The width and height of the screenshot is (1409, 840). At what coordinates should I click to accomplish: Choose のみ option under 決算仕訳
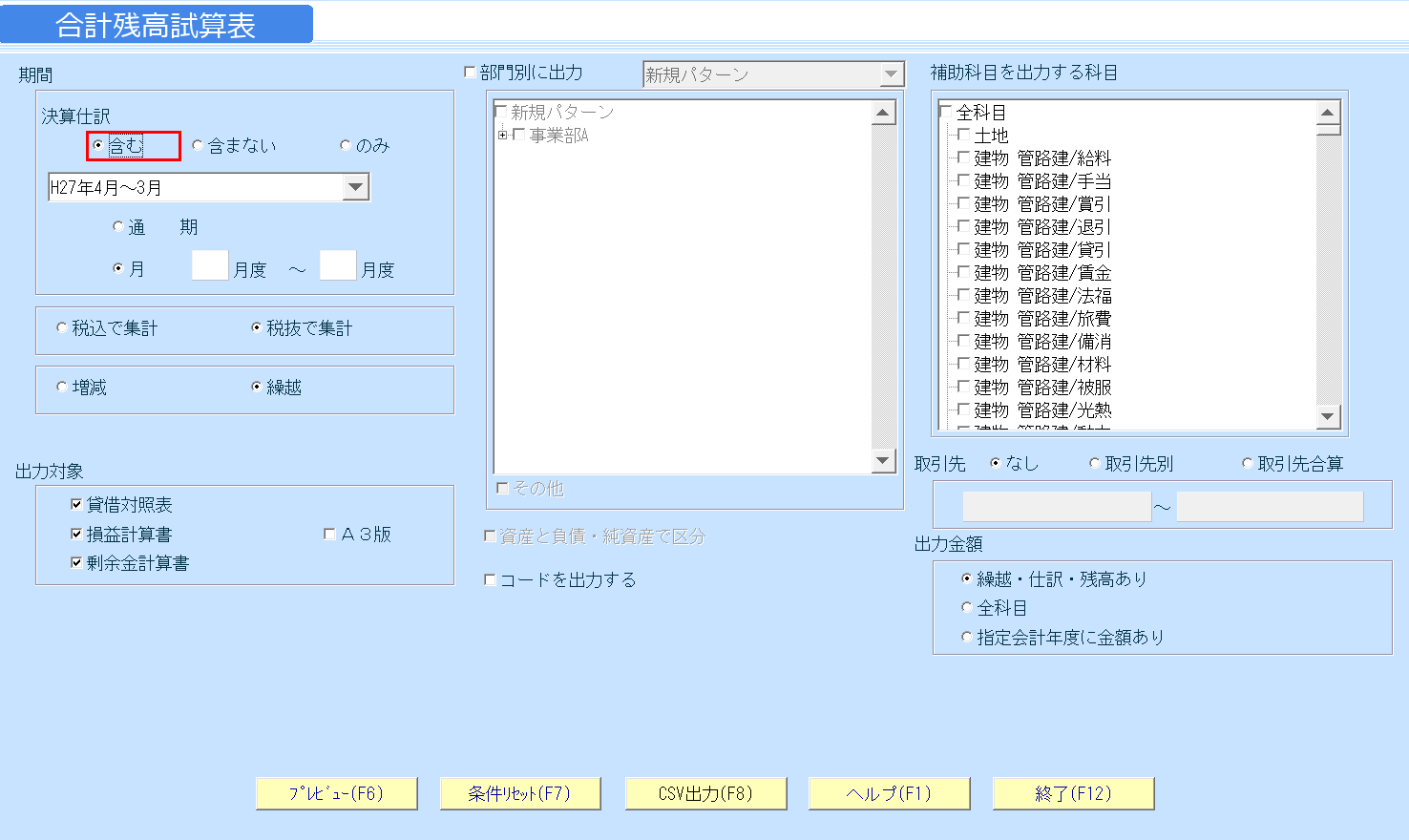pos(345,144)
